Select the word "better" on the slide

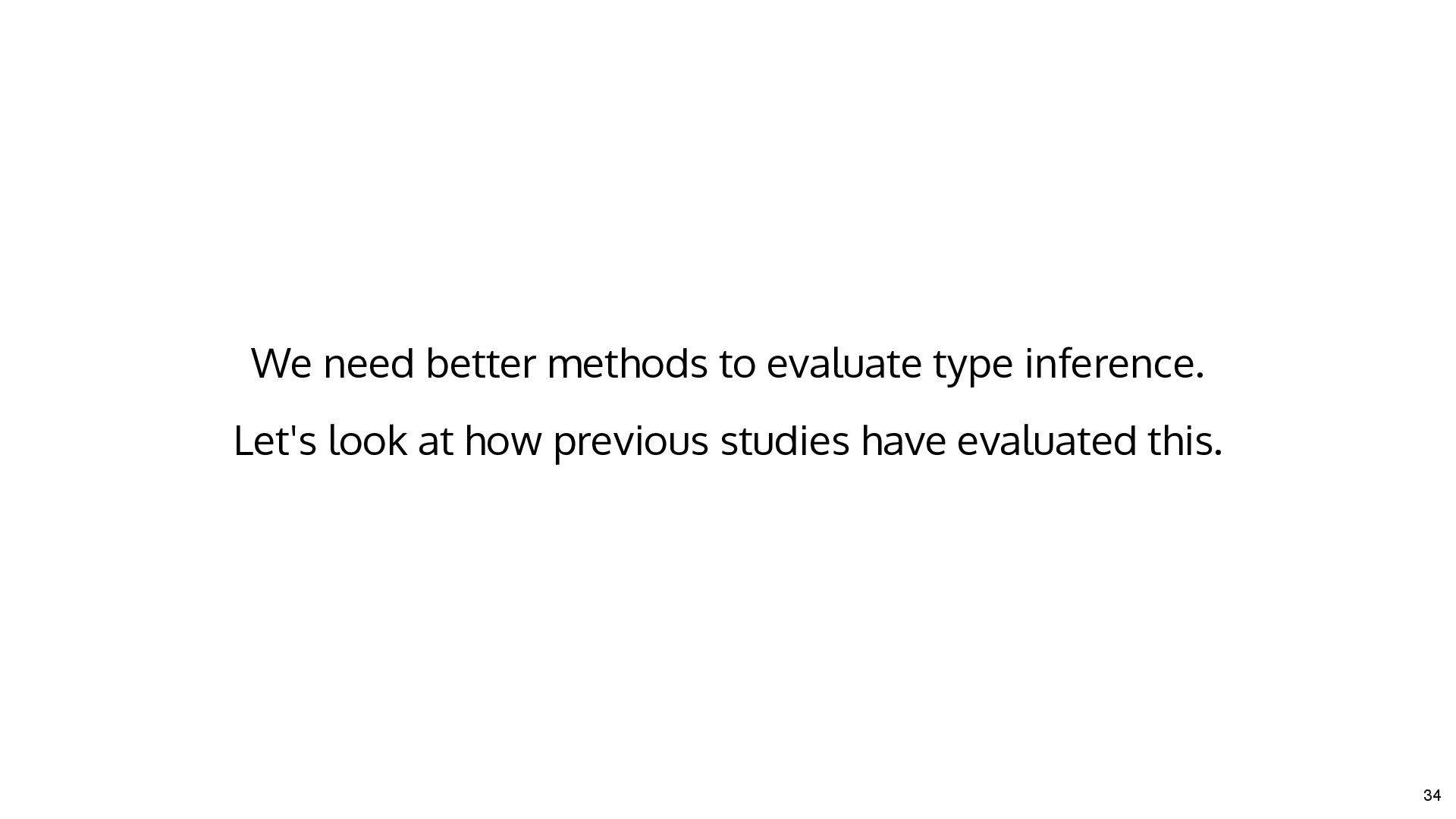(x=480, y=363)
